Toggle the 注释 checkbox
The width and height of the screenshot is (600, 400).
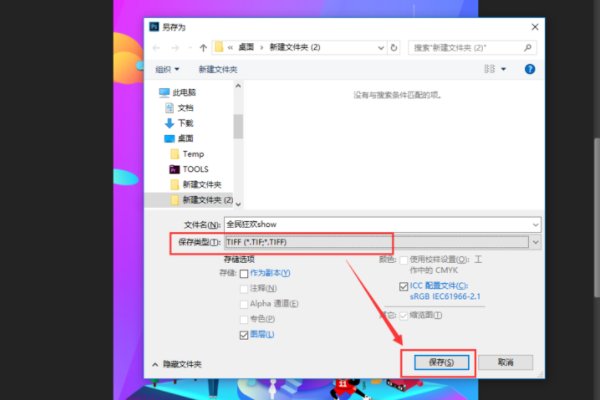coord(244,289)
